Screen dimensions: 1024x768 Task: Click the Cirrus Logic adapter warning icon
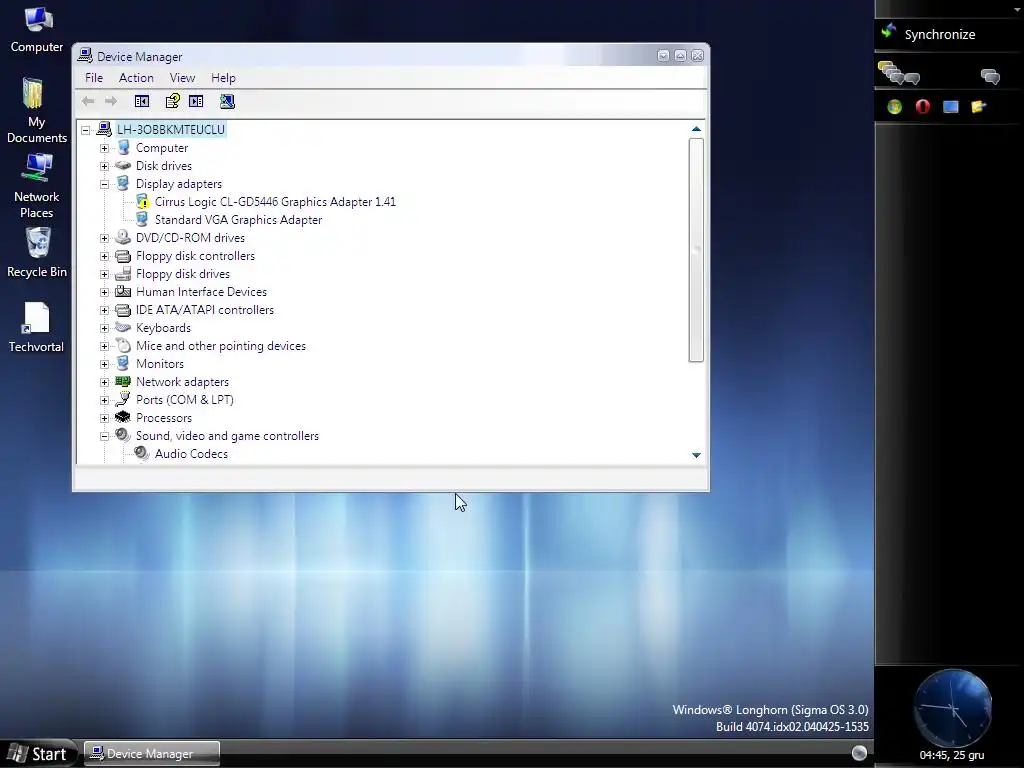(142, 202)
